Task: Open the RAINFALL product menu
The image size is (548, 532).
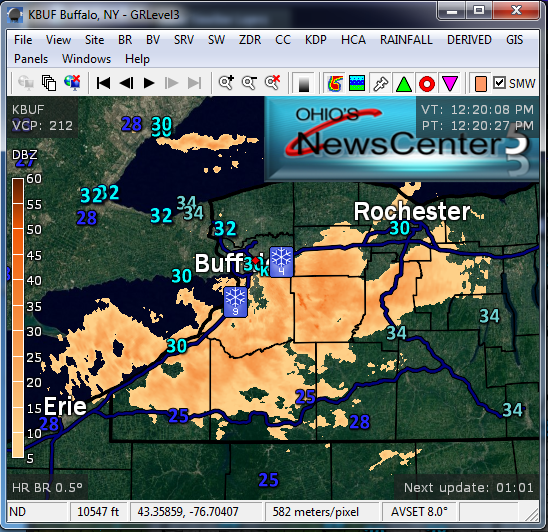Action: [x=406, y=40]
